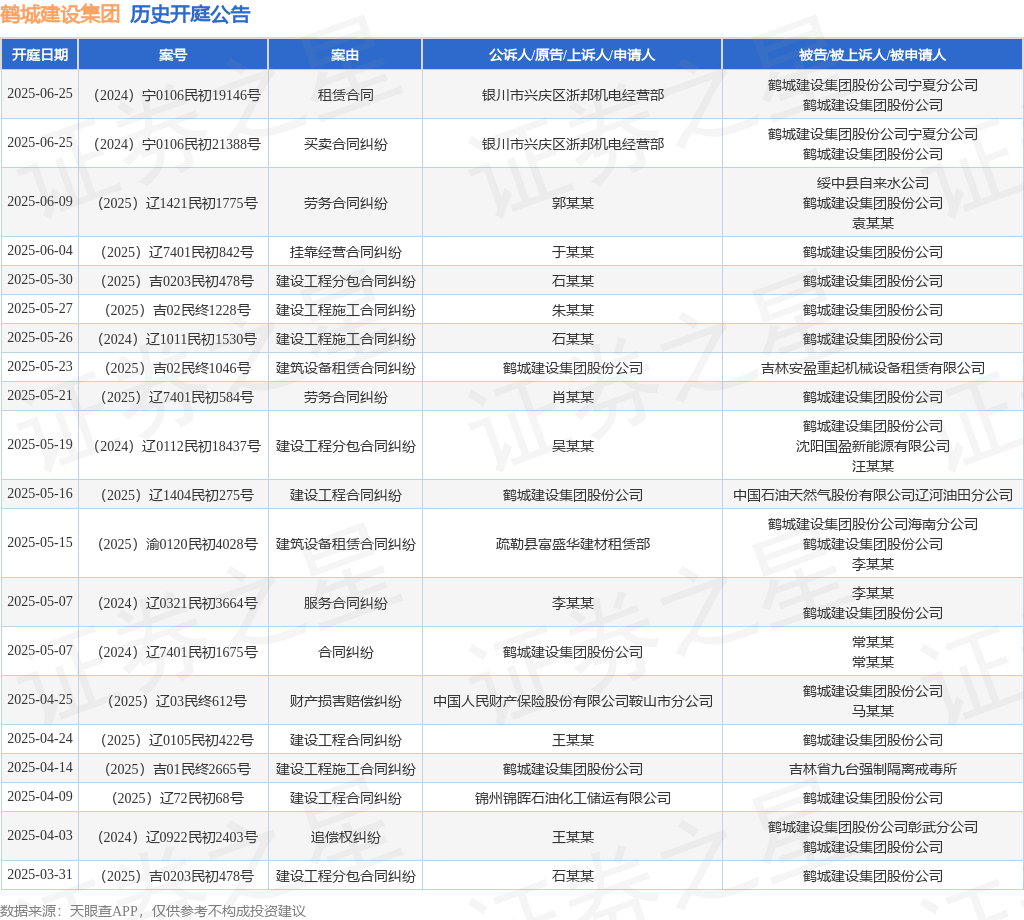Click the 服务合同纠纷 case cause cell
1024x920 pixels.
tap(345, 603)
